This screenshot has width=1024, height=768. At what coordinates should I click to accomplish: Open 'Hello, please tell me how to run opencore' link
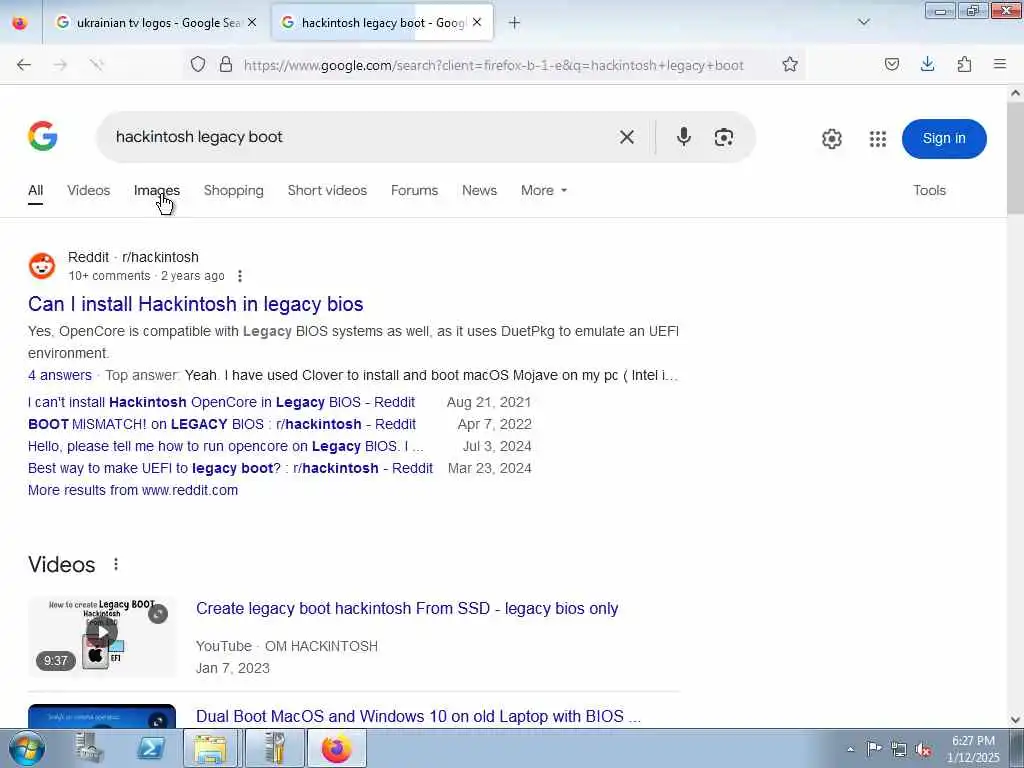click(225, 447)
